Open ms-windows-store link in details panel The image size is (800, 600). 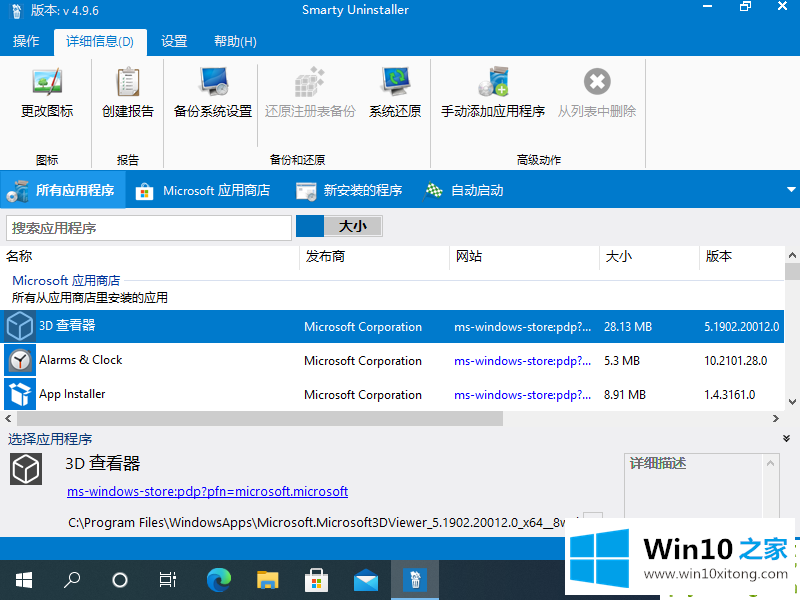click(207, 491)
